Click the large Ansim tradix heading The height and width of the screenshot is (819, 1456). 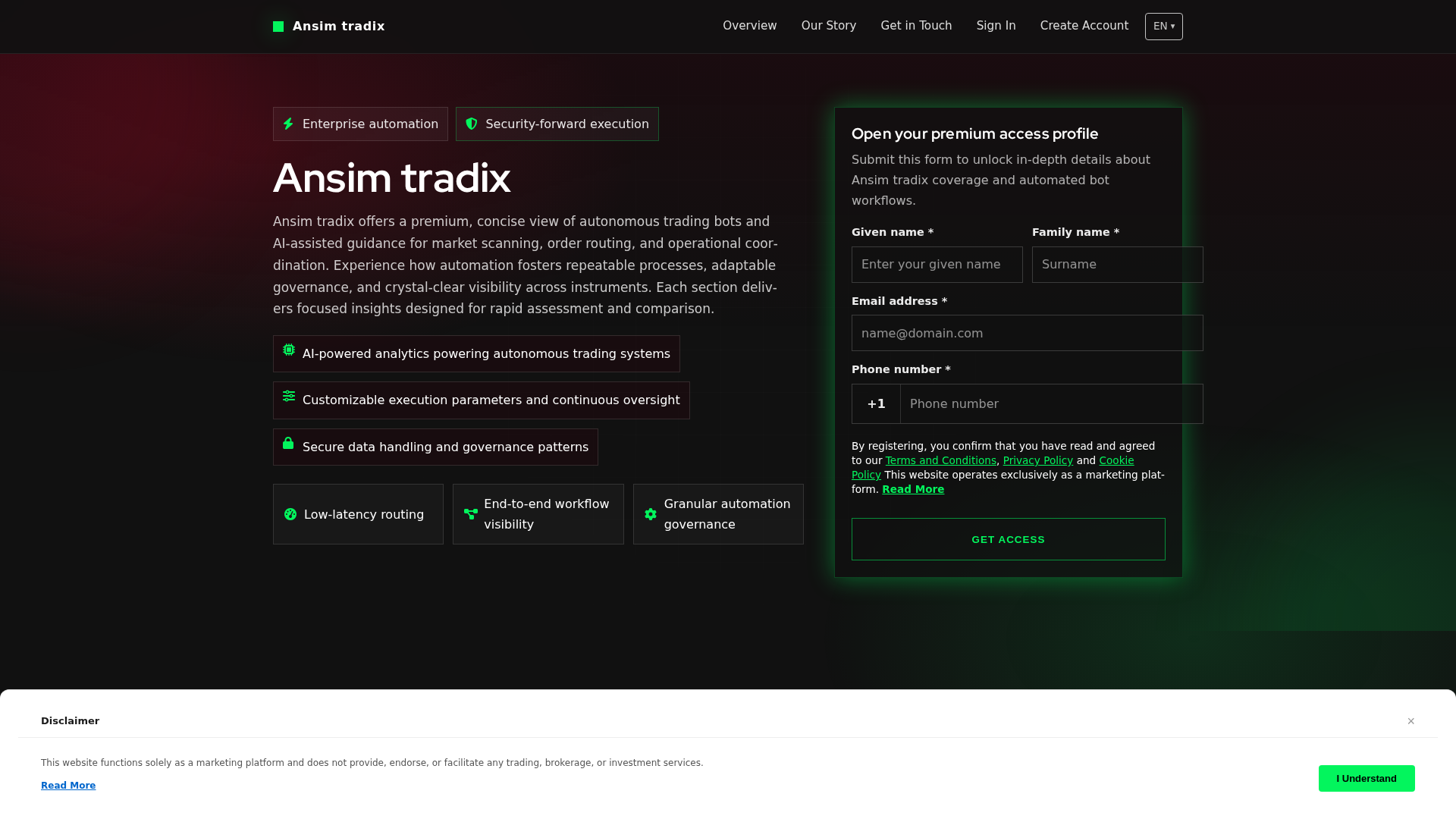tap(391, 178)
